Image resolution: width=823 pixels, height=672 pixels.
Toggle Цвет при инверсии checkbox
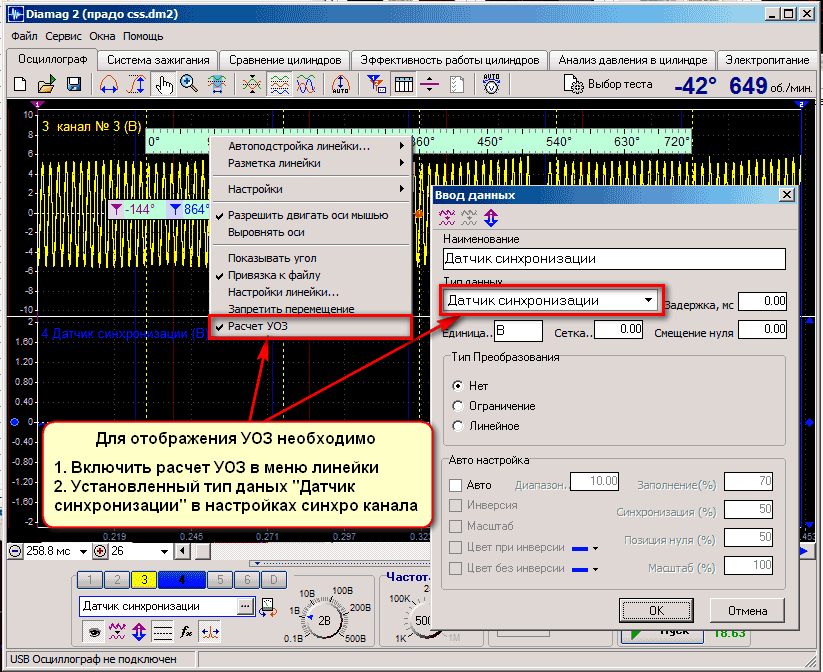[x=456, y=548]
